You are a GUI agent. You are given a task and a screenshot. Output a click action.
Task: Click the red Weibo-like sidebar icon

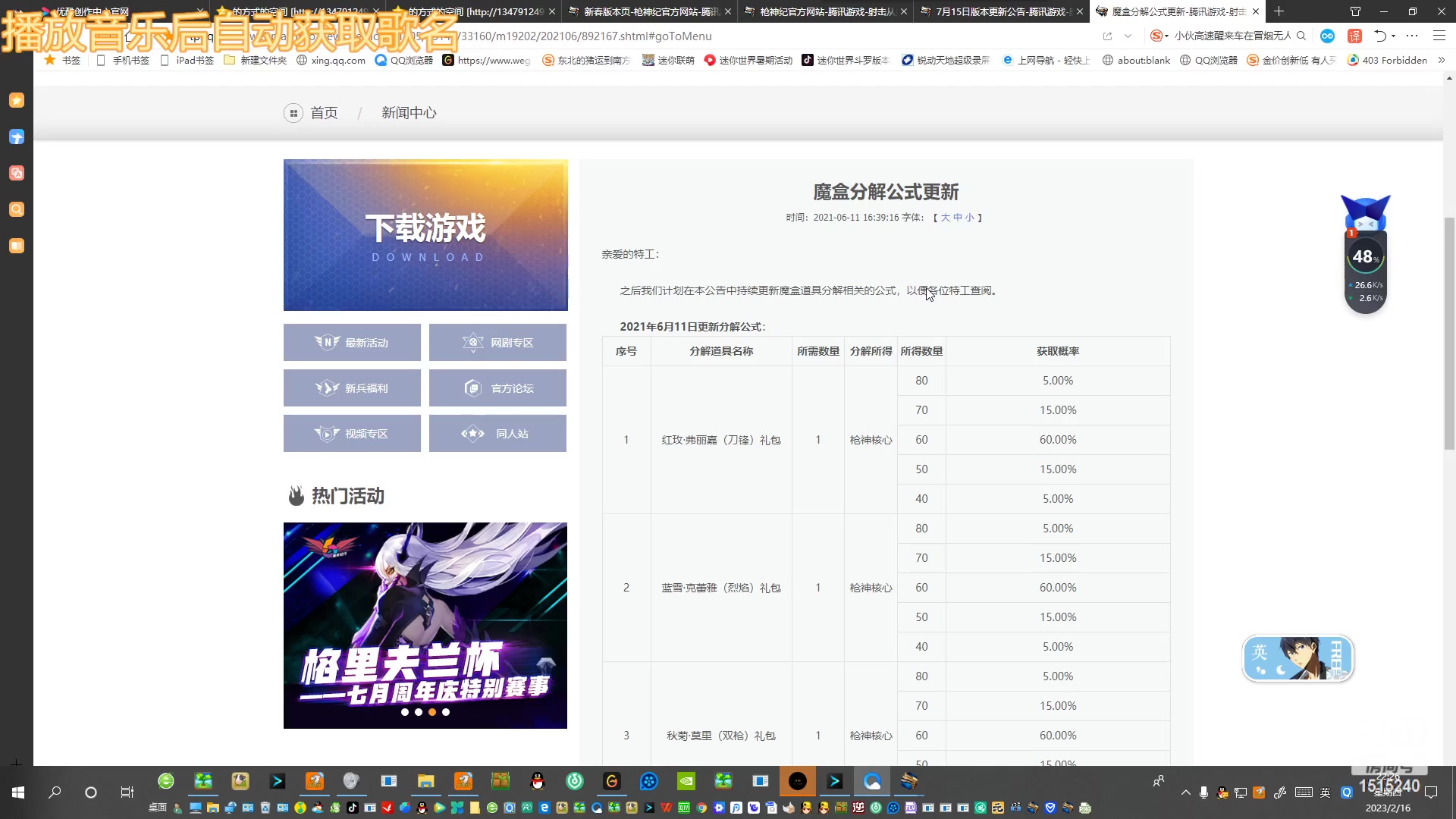click(x=17, y=173)
